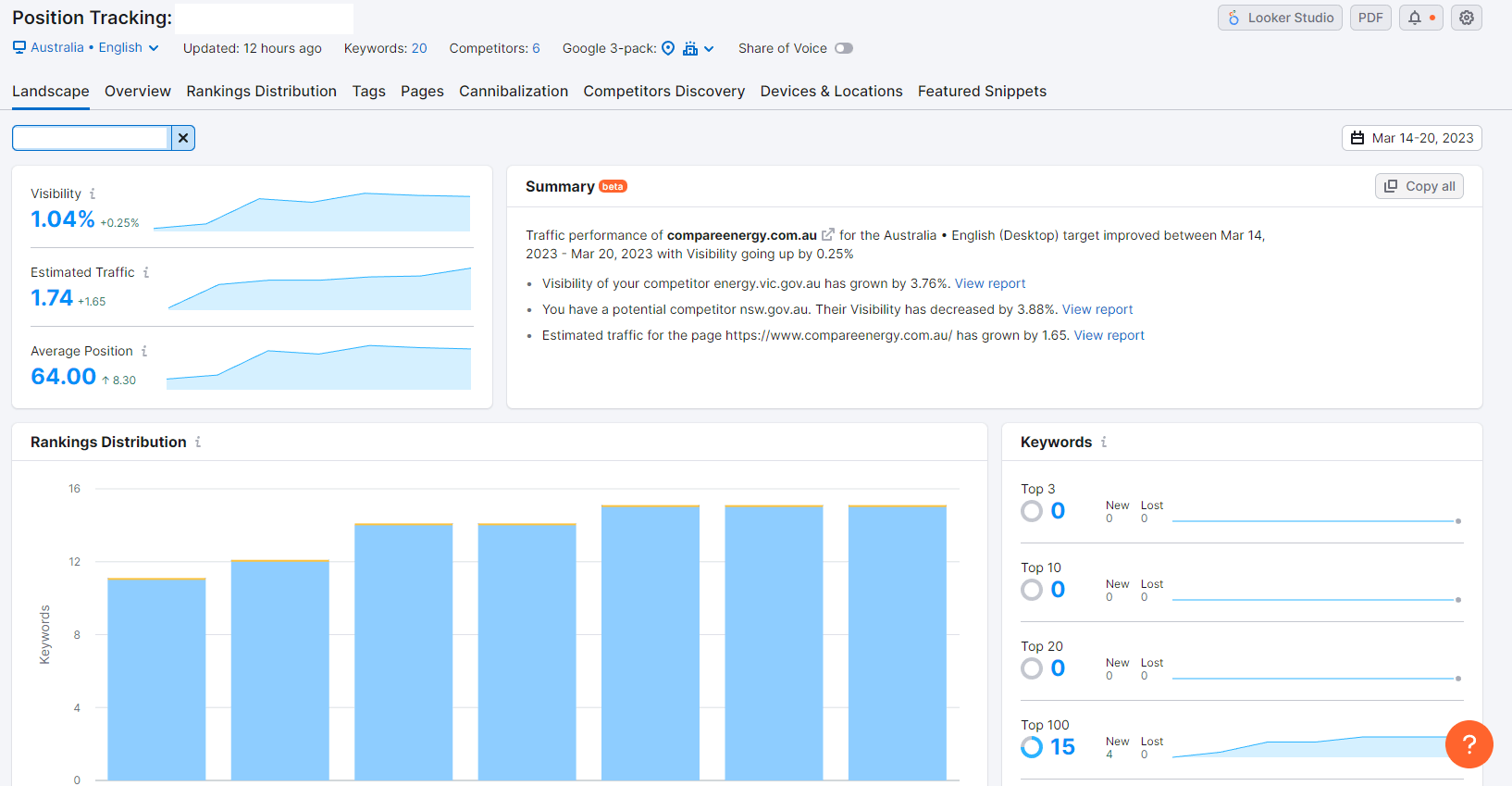Click the desktop device icon
Viewport: 1512px width, 786px height.
coord(19,48)
